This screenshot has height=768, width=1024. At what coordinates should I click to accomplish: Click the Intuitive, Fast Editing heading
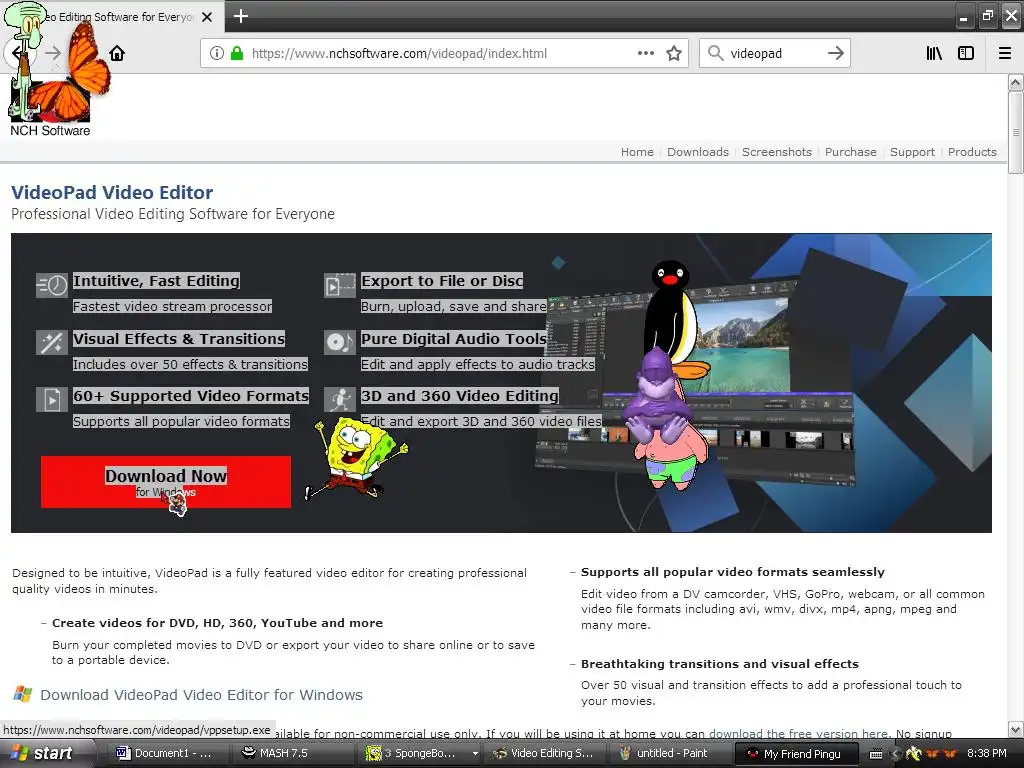pyautogui.click(x=156, y=281)
